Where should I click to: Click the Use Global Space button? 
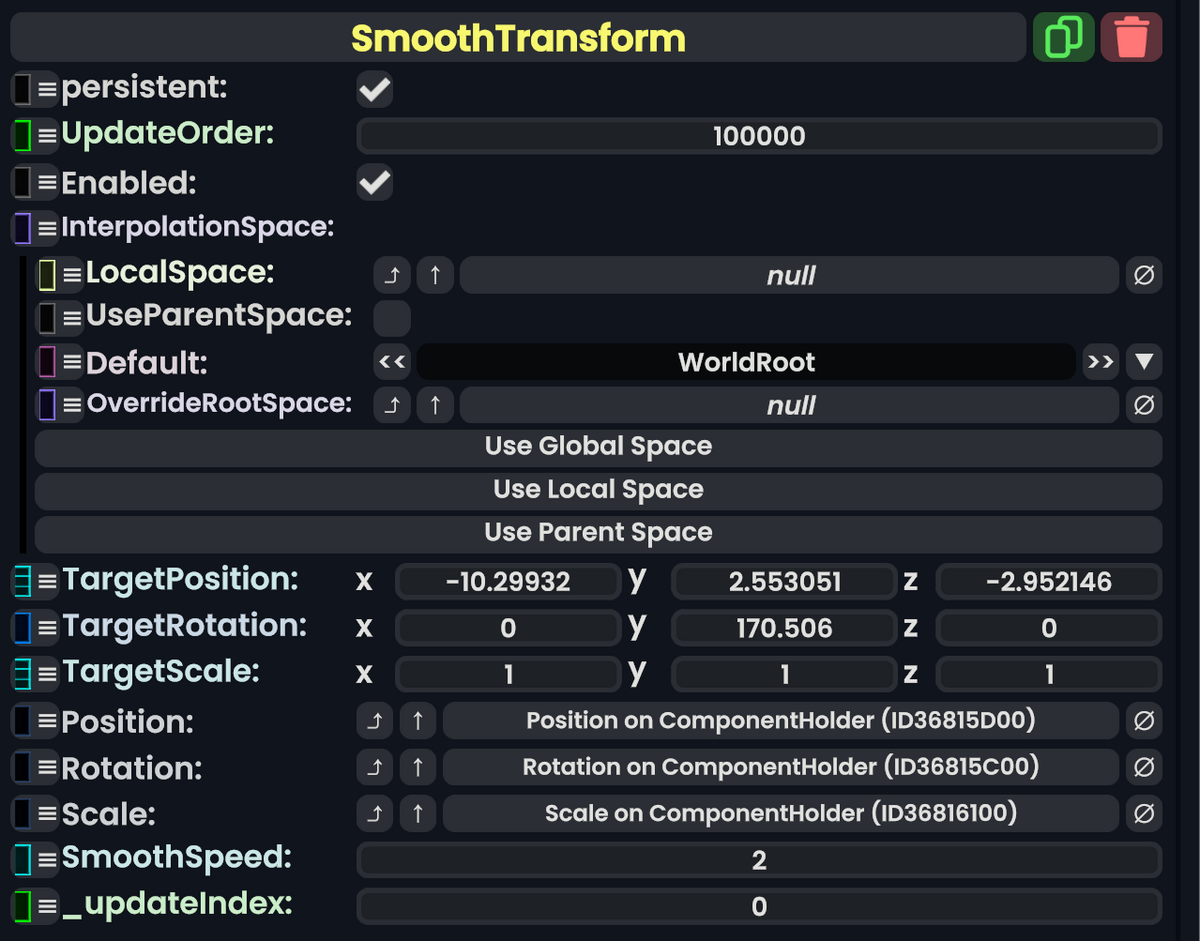[598, 446]
